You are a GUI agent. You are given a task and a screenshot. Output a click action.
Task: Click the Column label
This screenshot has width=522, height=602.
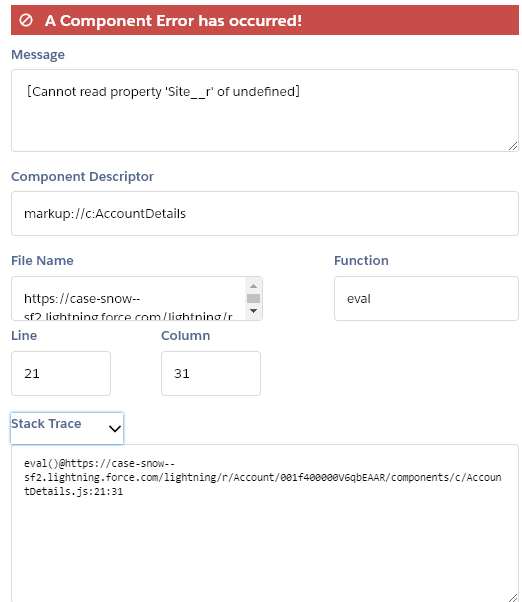click(x=185, y=336)
